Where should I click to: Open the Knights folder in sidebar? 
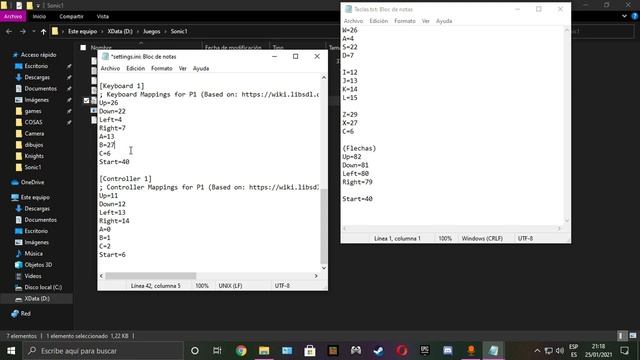34,156
